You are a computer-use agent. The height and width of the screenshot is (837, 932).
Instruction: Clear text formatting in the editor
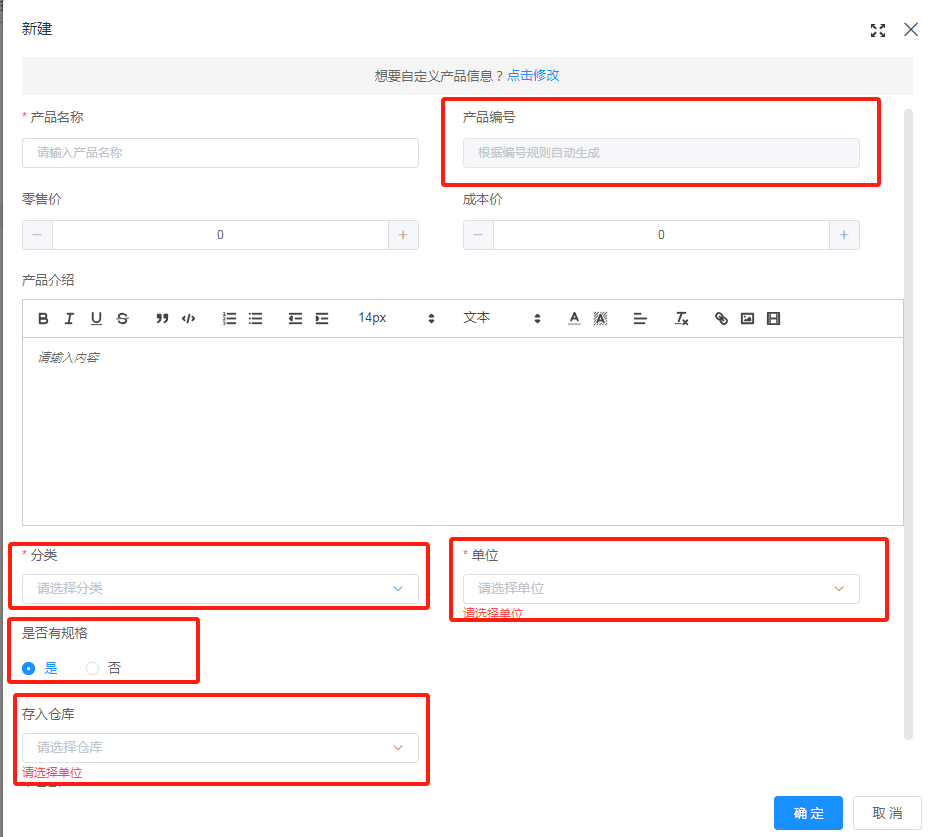[x=681, y=318]
